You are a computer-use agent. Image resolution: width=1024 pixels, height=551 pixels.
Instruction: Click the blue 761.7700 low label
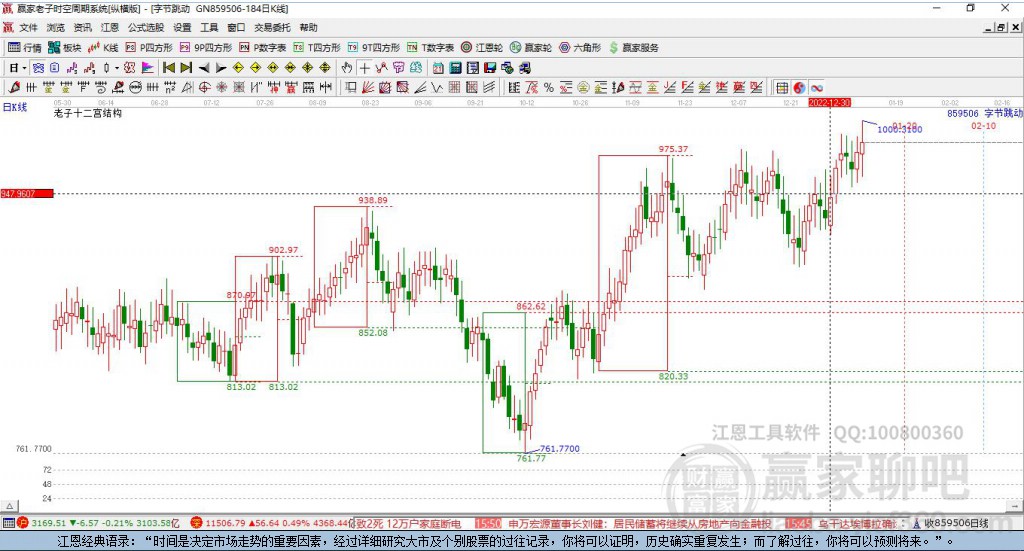(560, 449)
